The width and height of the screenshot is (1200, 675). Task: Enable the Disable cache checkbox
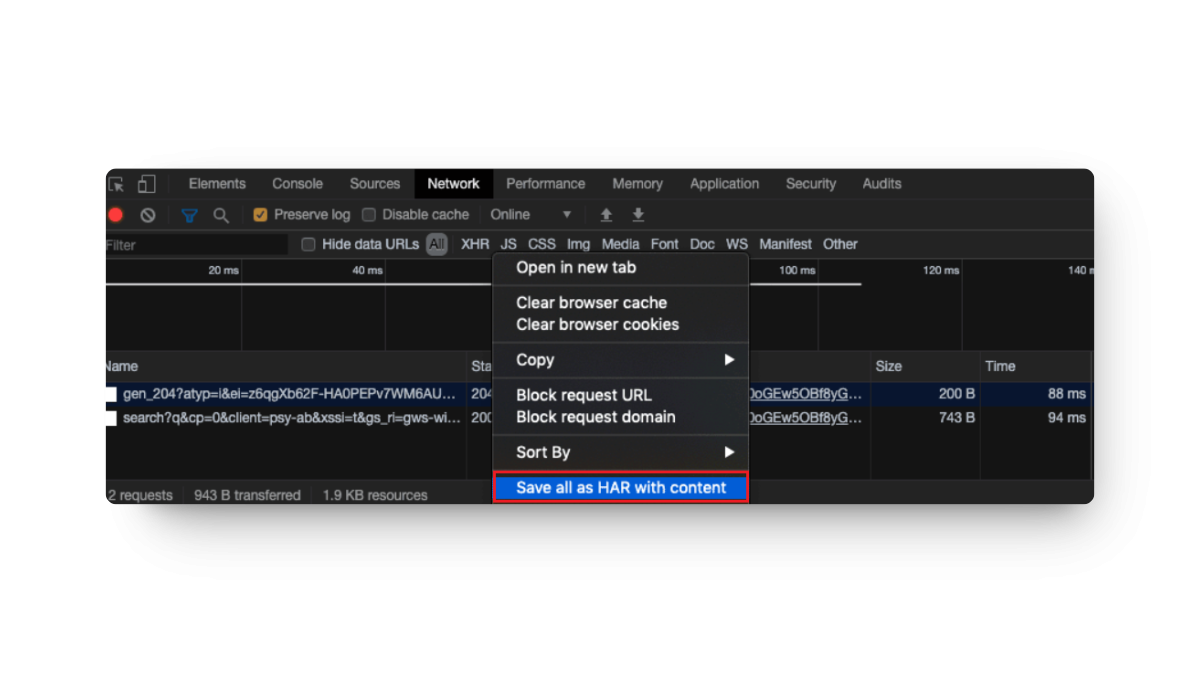[x=368, y=214]
